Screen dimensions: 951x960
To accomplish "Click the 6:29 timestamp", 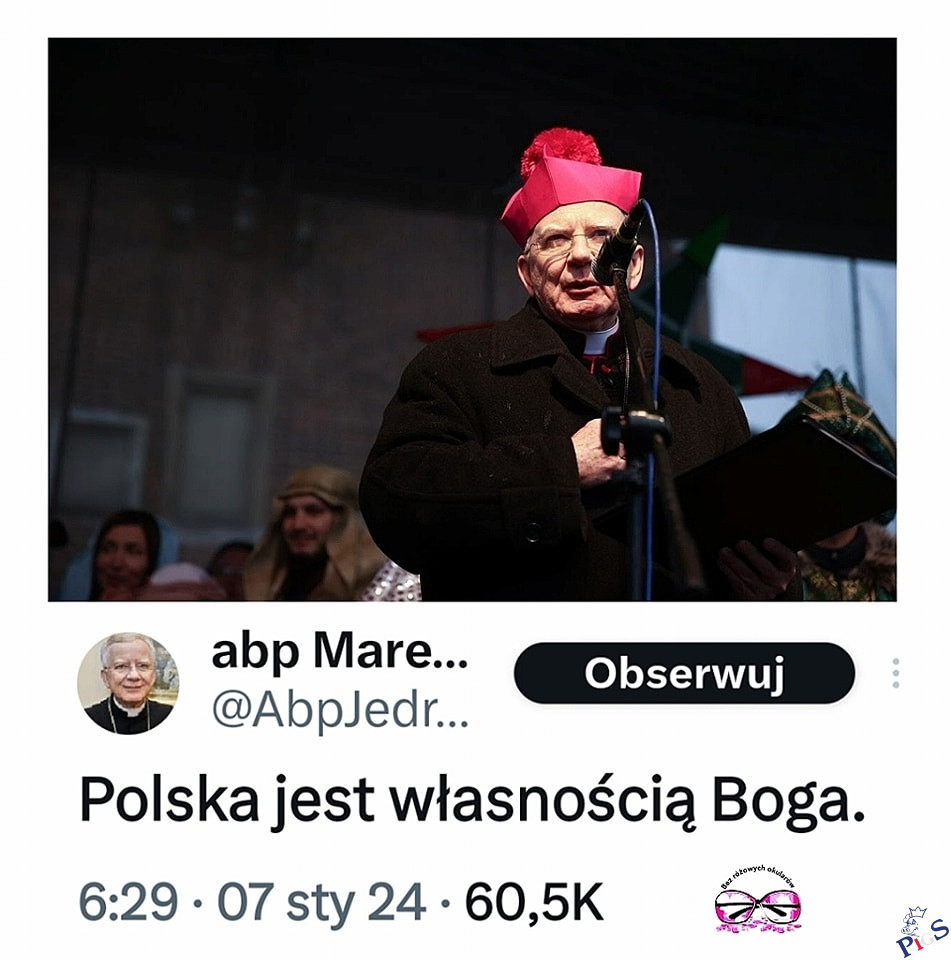I will pos(128,902).
